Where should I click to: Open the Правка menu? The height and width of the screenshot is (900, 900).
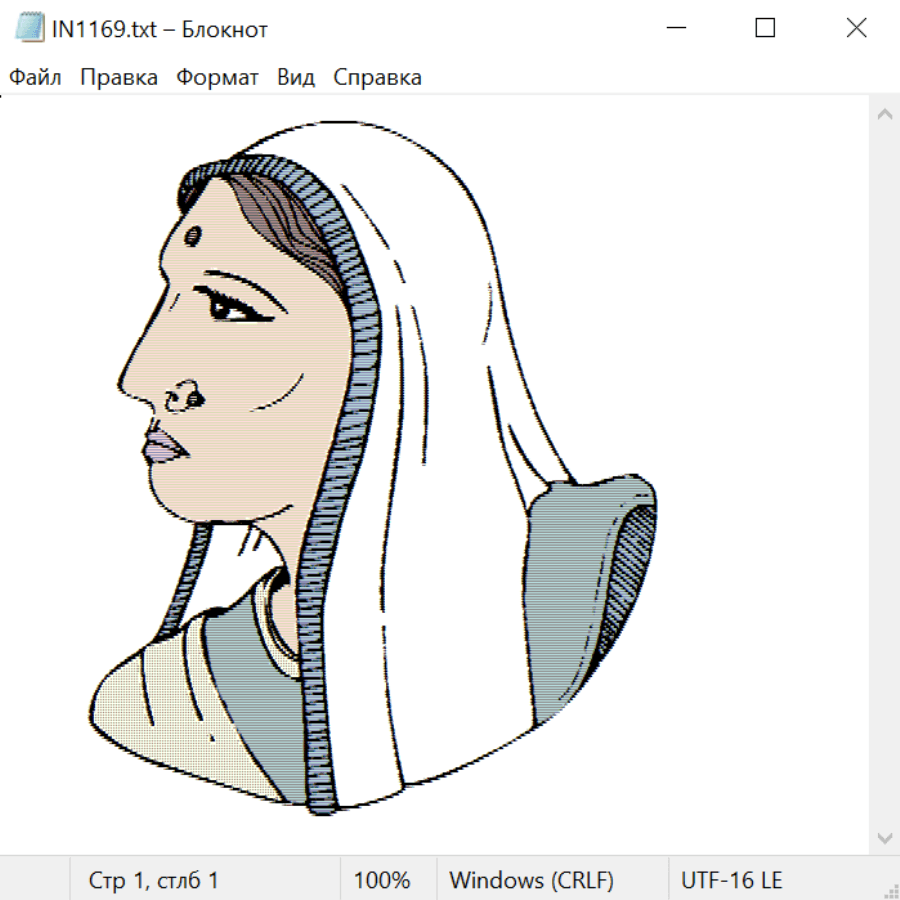pyautogui.click(x=119, y=78)
